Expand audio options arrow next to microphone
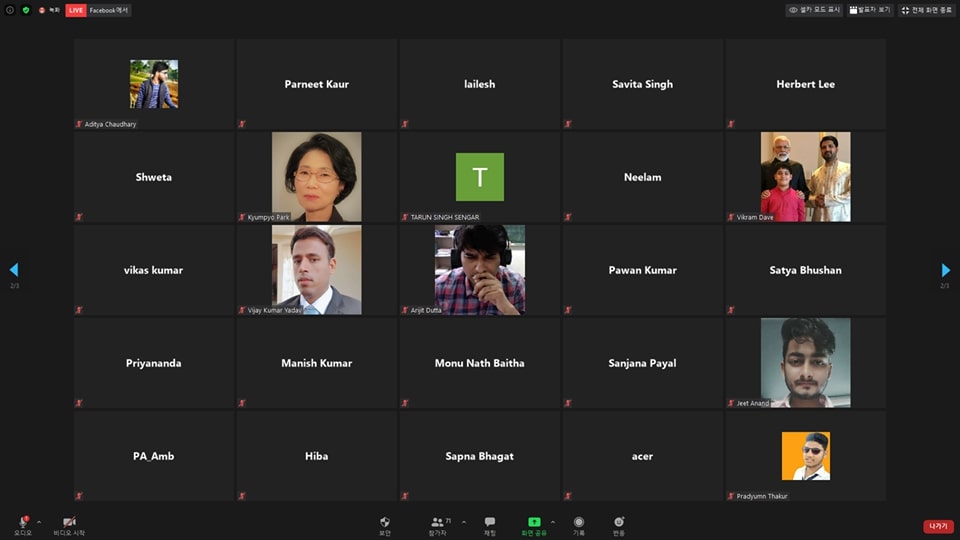 point(39,522)
